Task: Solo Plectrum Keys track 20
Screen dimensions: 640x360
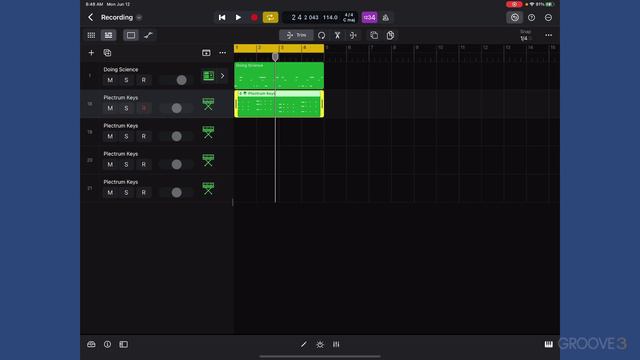Action: [126, 164]
